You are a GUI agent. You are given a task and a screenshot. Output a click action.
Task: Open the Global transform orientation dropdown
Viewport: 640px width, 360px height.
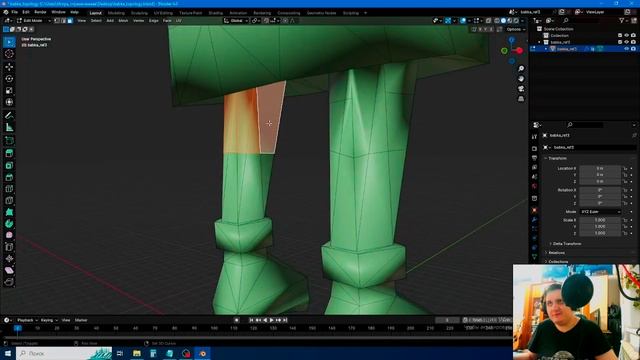point(236,20)
